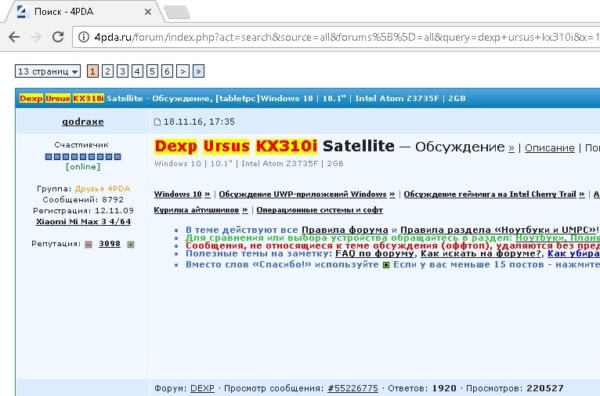Image resolution: width=600 pixels, height=396 pixels.
Task: Jump to last page double-arrow button
Action: point(198,71)
